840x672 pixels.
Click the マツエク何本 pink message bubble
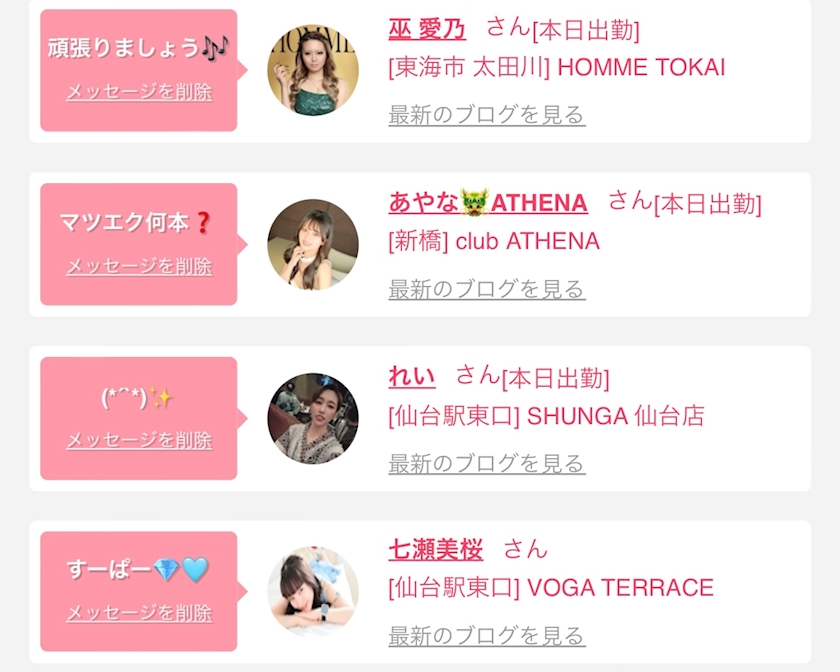(139, 221)
